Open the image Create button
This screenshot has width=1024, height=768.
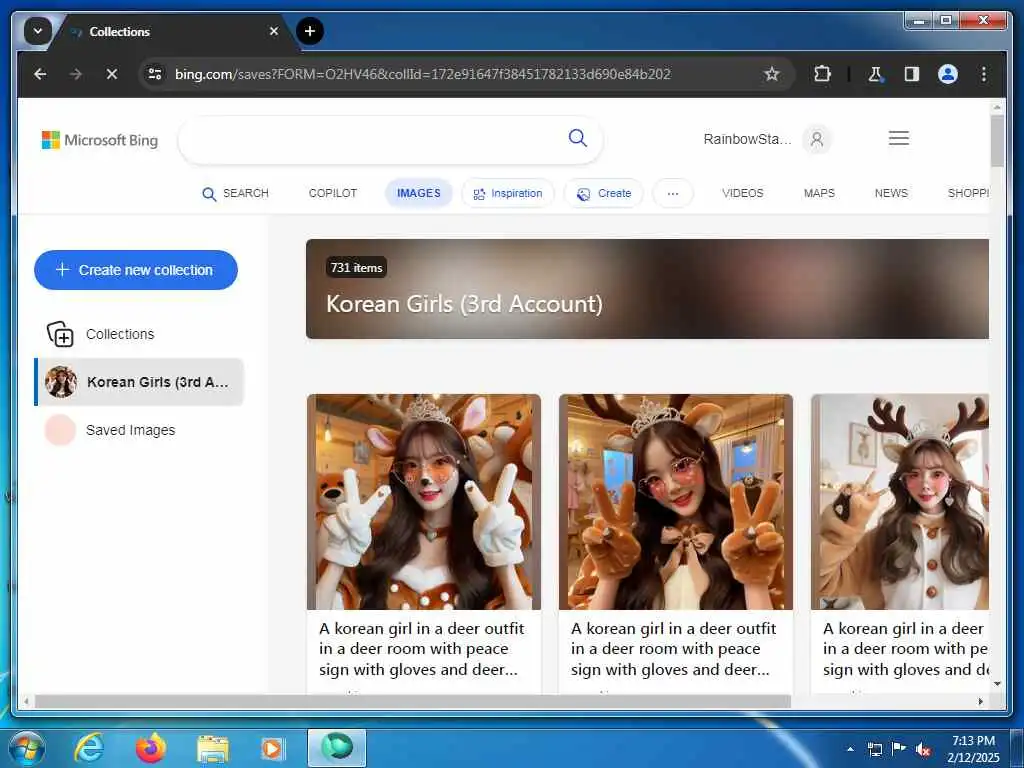point(604,193)
